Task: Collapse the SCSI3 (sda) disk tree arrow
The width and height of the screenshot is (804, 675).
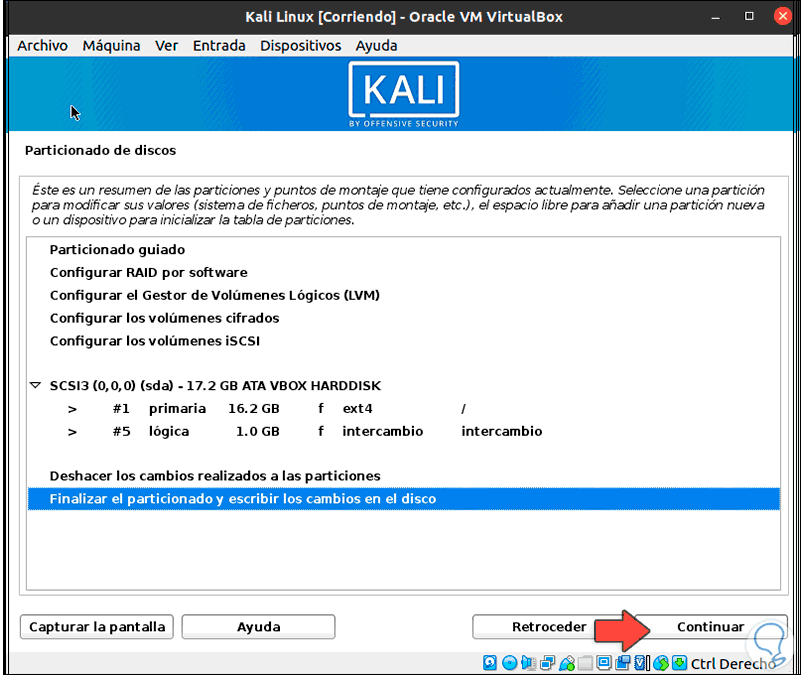Action: pos(35,385)
